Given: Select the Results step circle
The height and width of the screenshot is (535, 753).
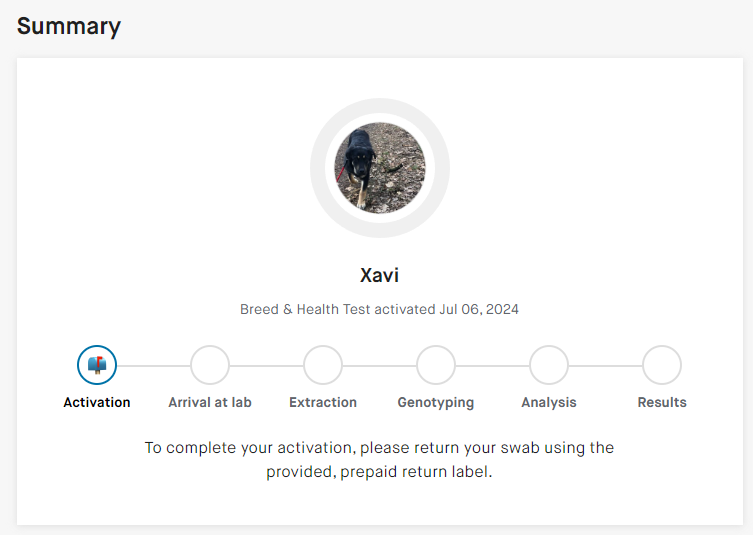Looking at the screenshot, I should [662, 365].
